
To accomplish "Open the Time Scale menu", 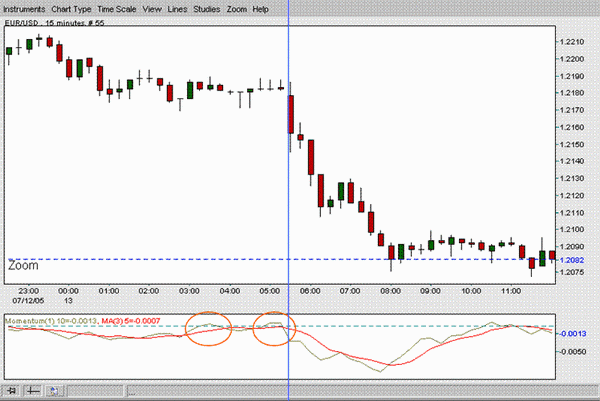I will point(117,9).
